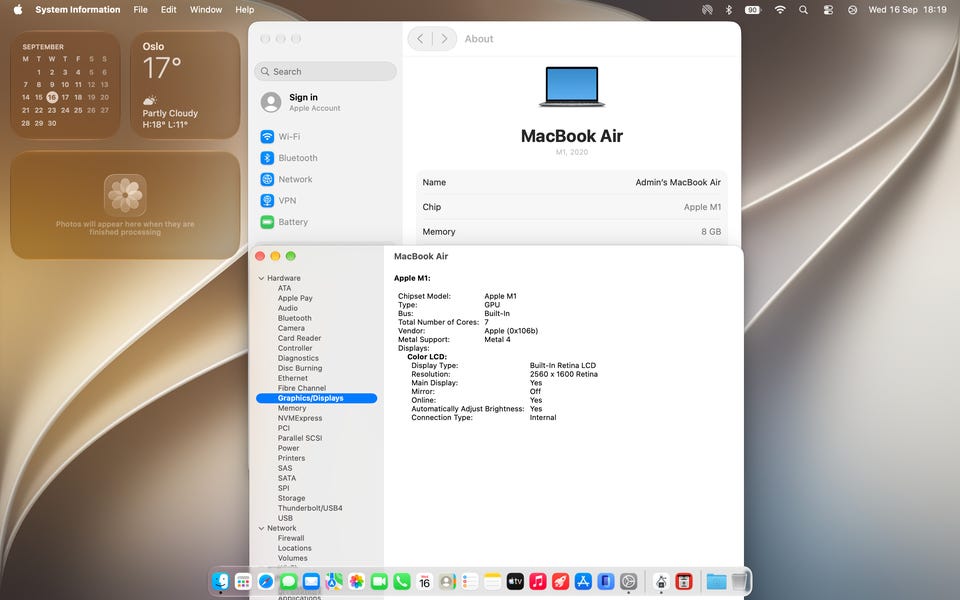The height and width of the screenshot is (600, 960).
Task: Select NVMExpress in hardware list
Action: (300, 418)
